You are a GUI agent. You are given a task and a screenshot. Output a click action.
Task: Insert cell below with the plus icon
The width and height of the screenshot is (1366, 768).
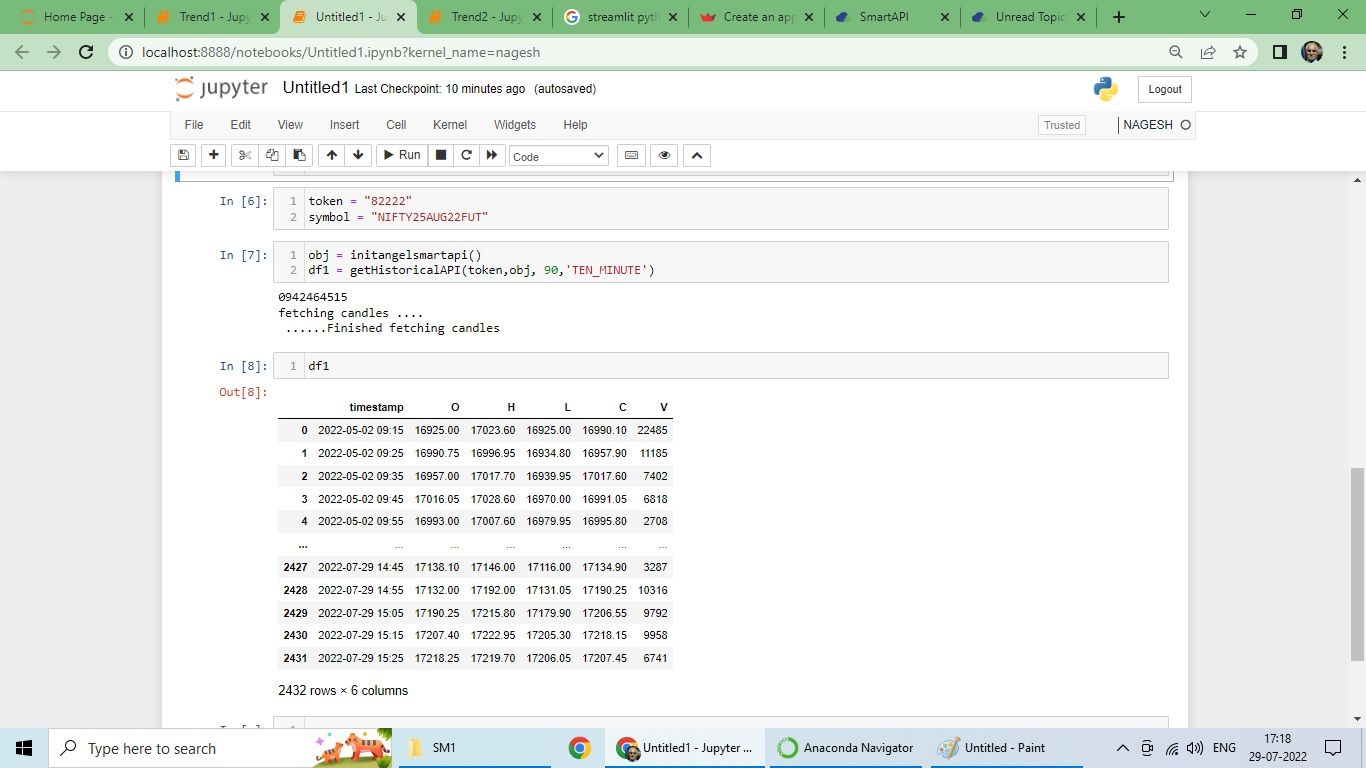point(213,155)
